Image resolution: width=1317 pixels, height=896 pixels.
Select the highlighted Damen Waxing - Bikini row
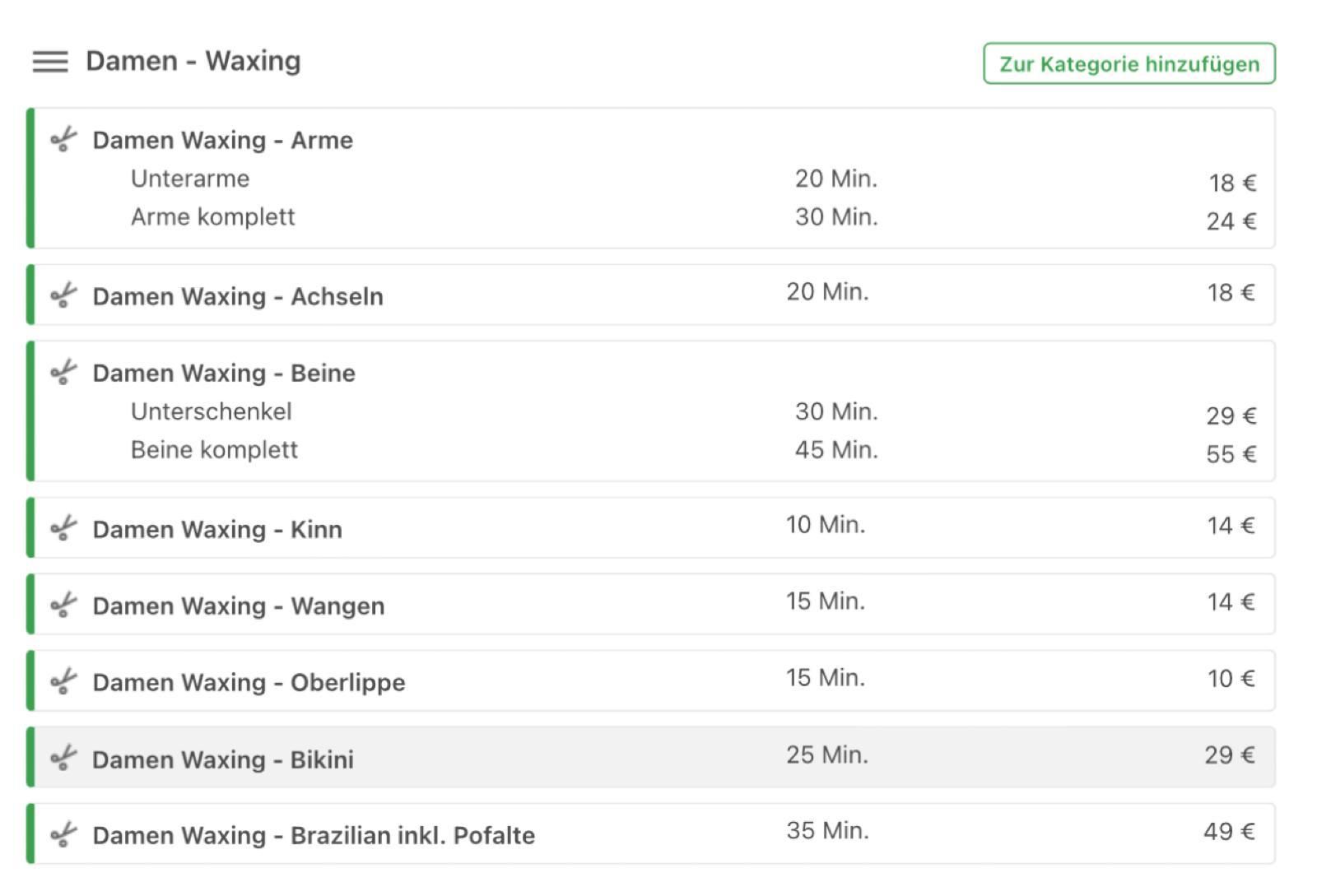pyautogui.click(x=651, y=757)
